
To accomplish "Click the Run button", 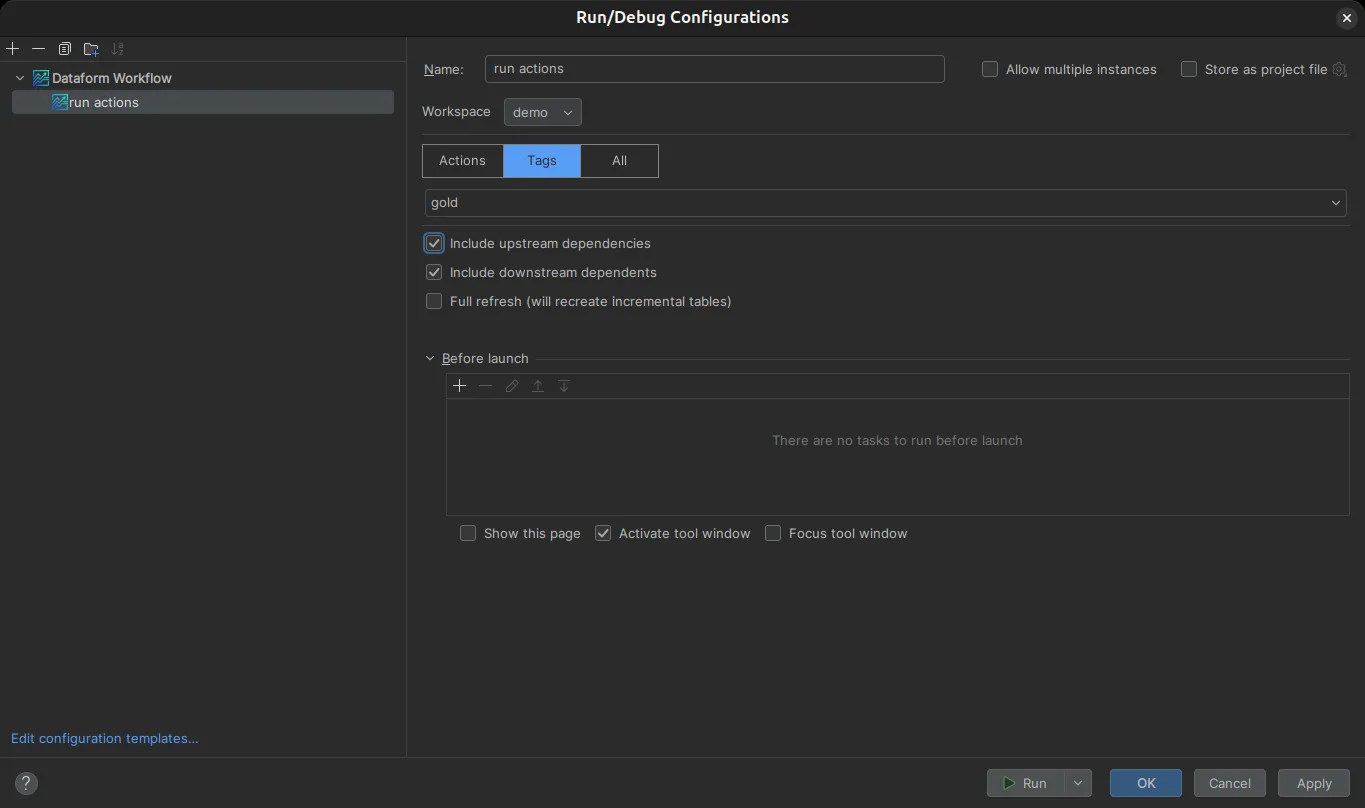I will tap(1025, 783).
